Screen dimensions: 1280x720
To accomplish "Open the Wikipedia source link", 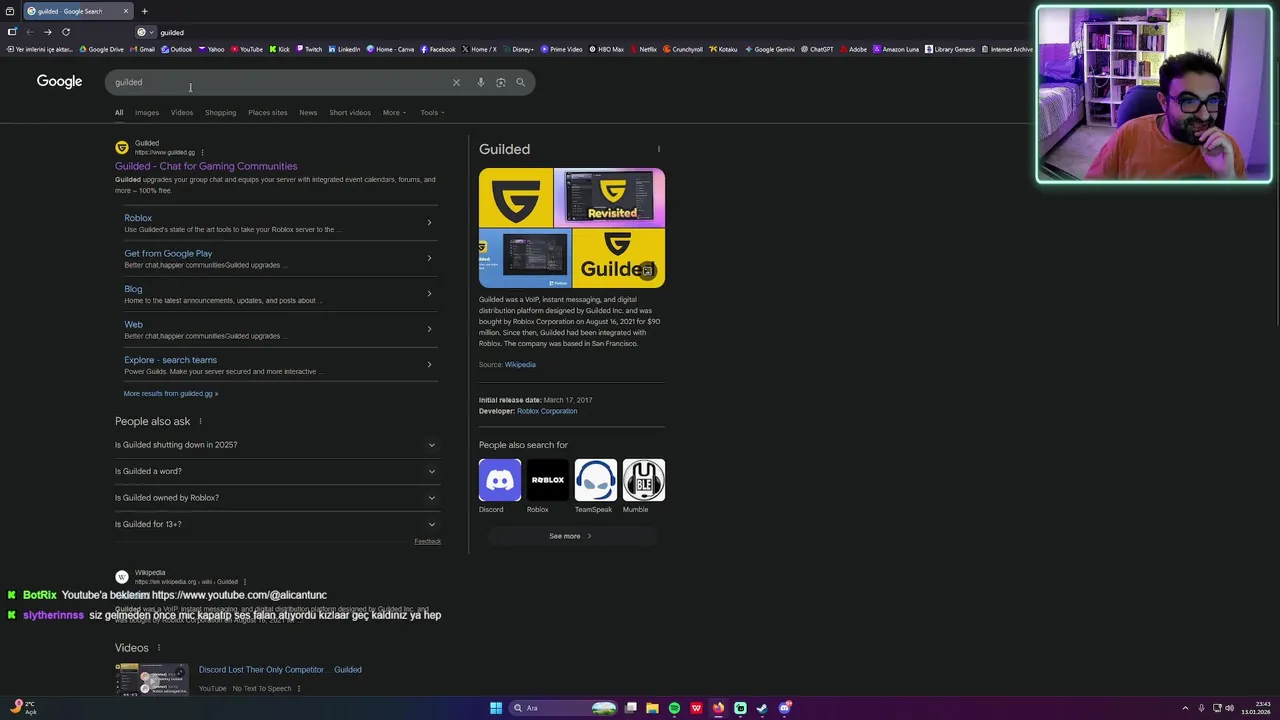I will (x=520, y=364).
